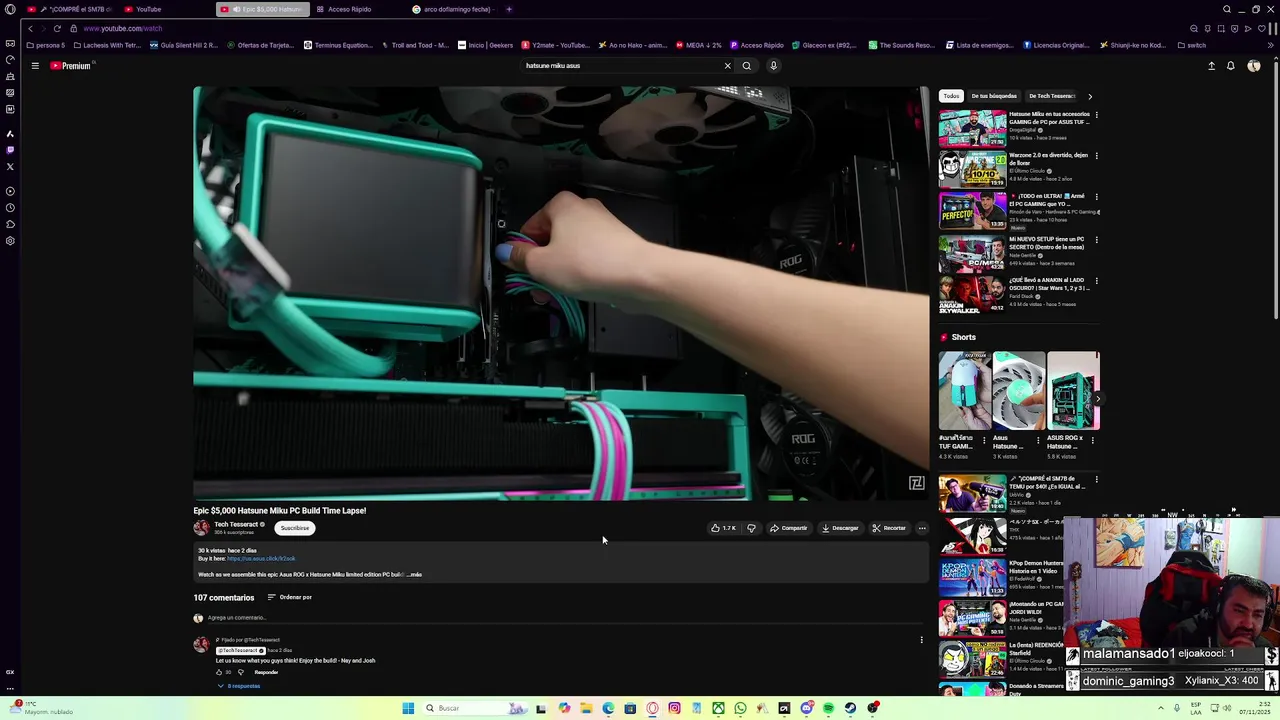Screen dimensions: 1280x720
Task: Reload the current page
Action: (x=57, y=29)
